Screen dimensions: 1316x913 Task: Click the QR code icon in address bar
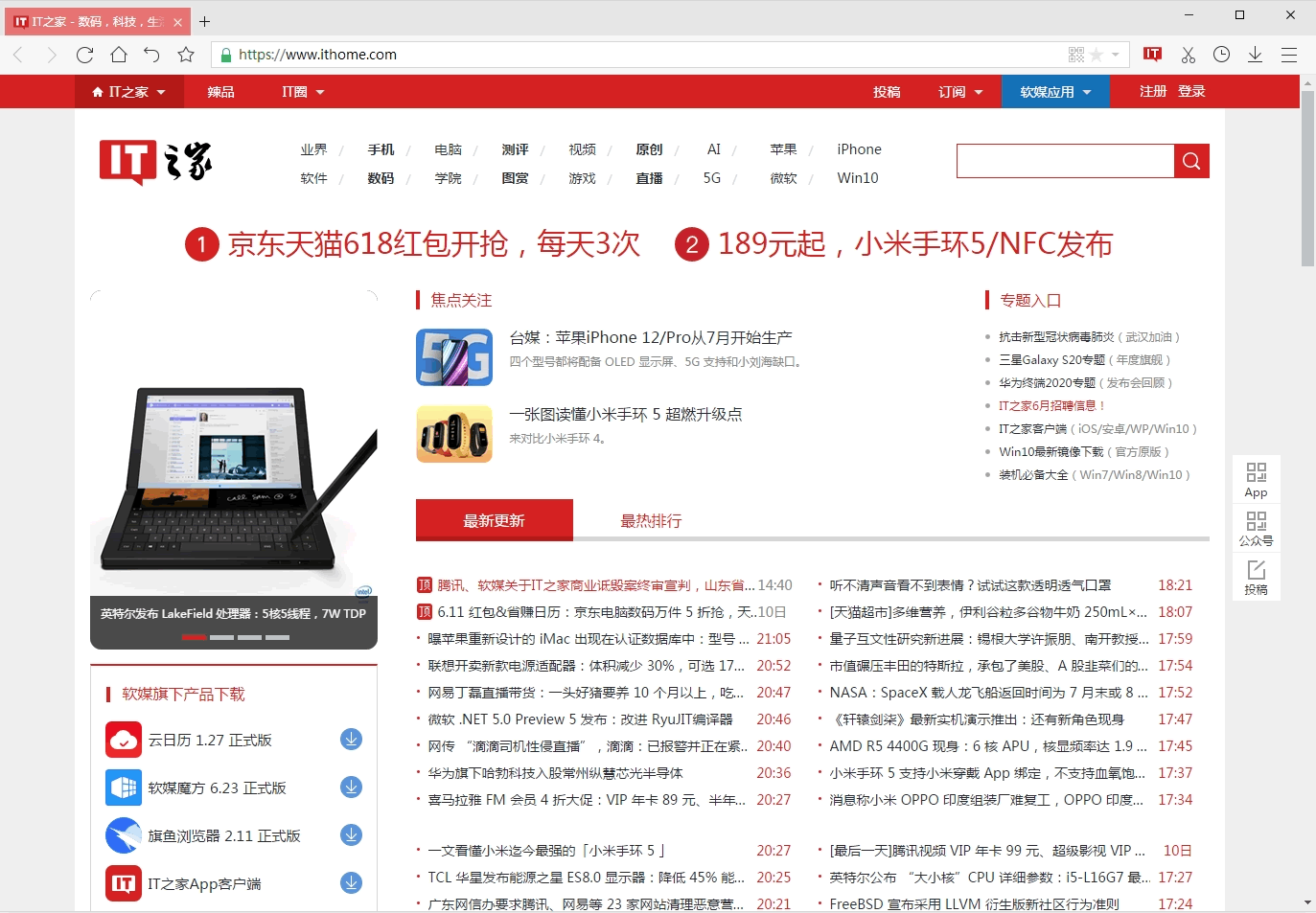coord(1076,55)
